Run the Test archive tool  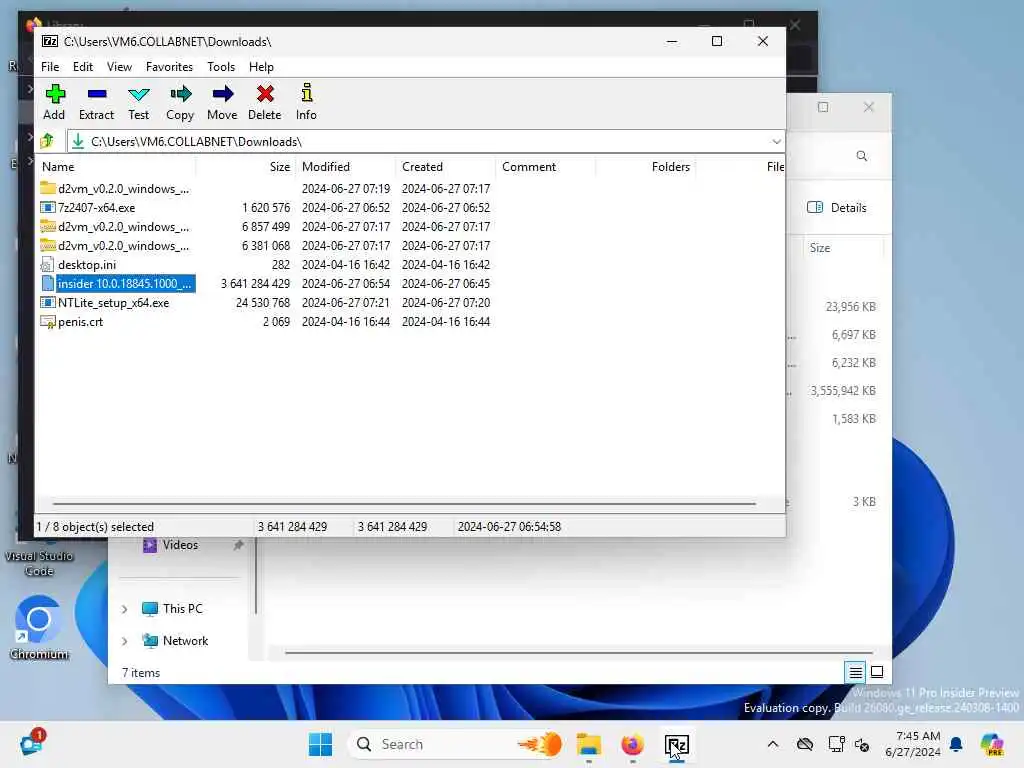point(138,102)
